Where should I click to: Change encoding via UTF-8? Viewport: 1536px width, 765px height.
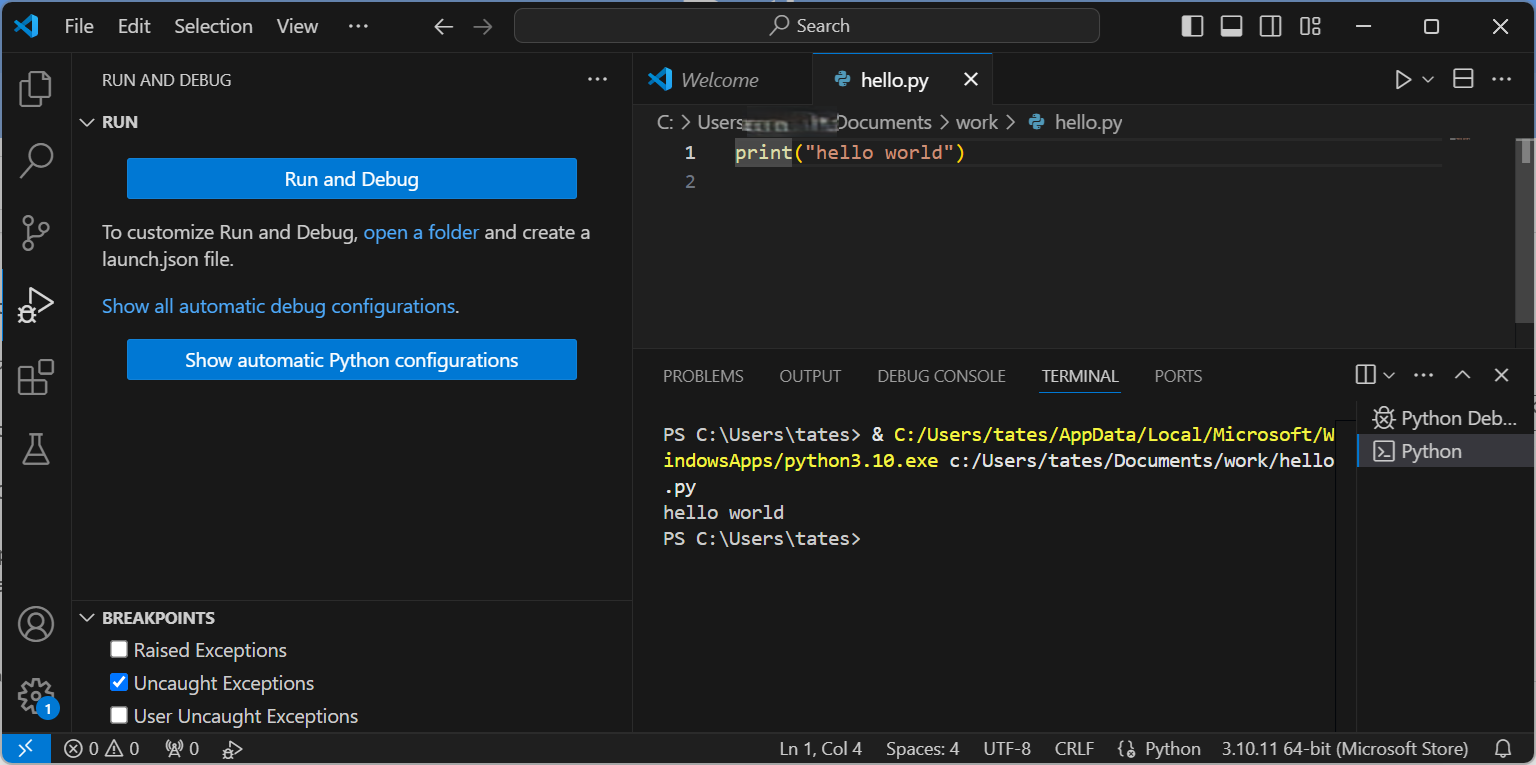point(1007,748)
